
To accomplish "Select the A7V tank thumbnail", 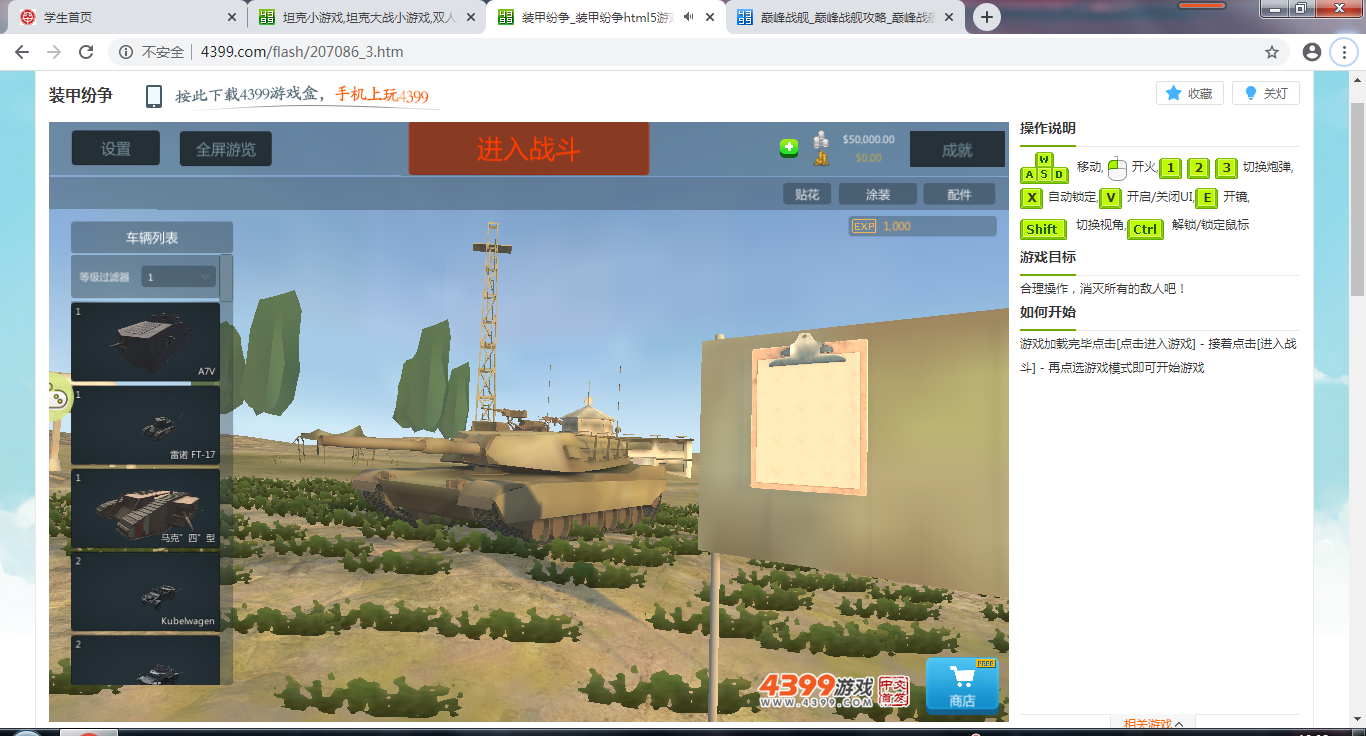I will 146,341.
